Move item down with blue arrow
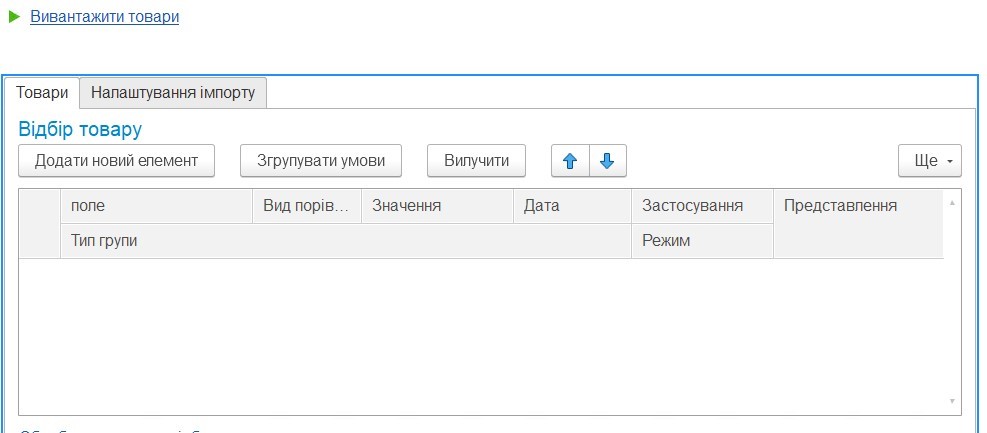The image size is (987, 433). click(607, 161)
